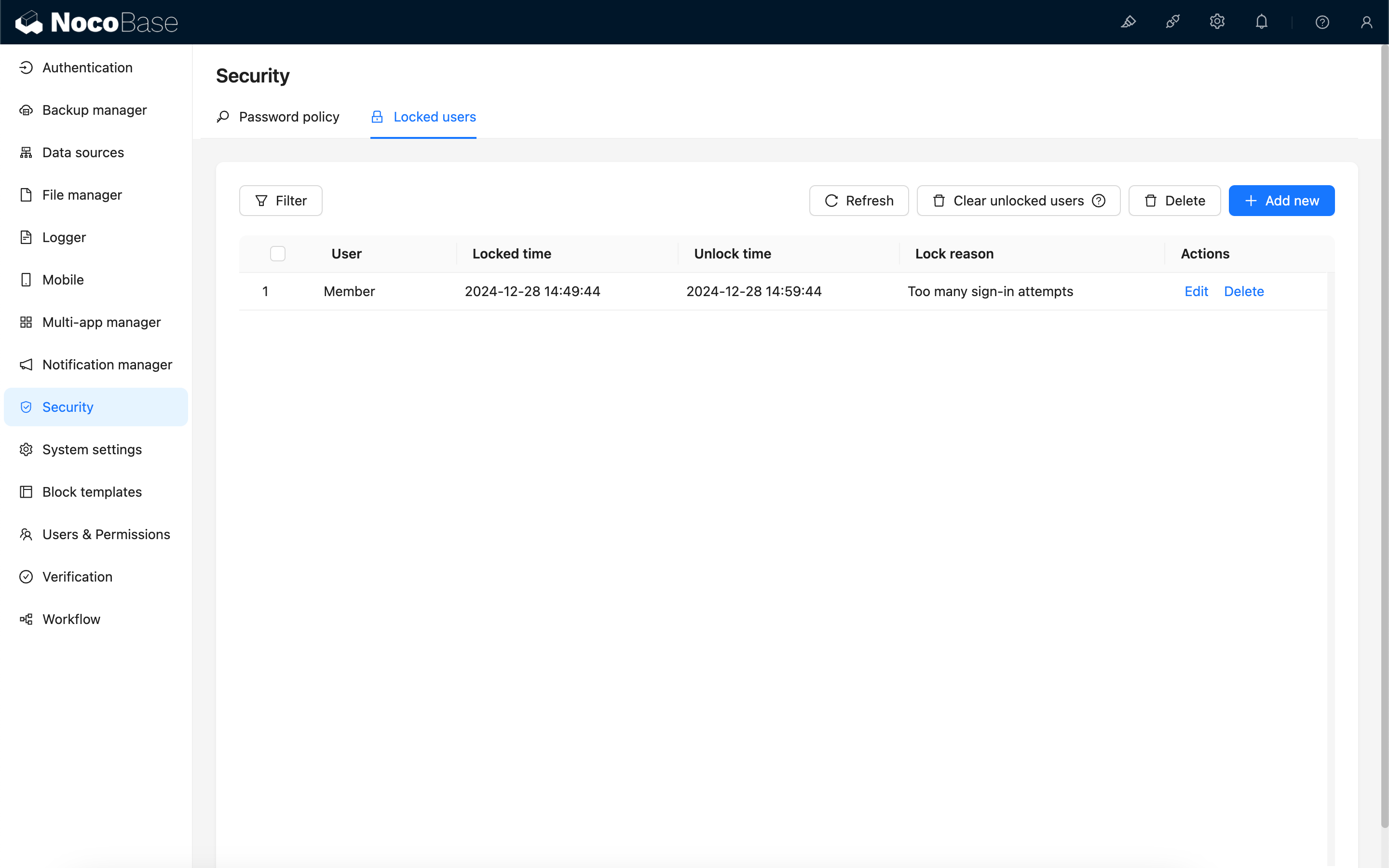Open the Filter dropdown
1389x868 pixels.
(x=281, y=200)
